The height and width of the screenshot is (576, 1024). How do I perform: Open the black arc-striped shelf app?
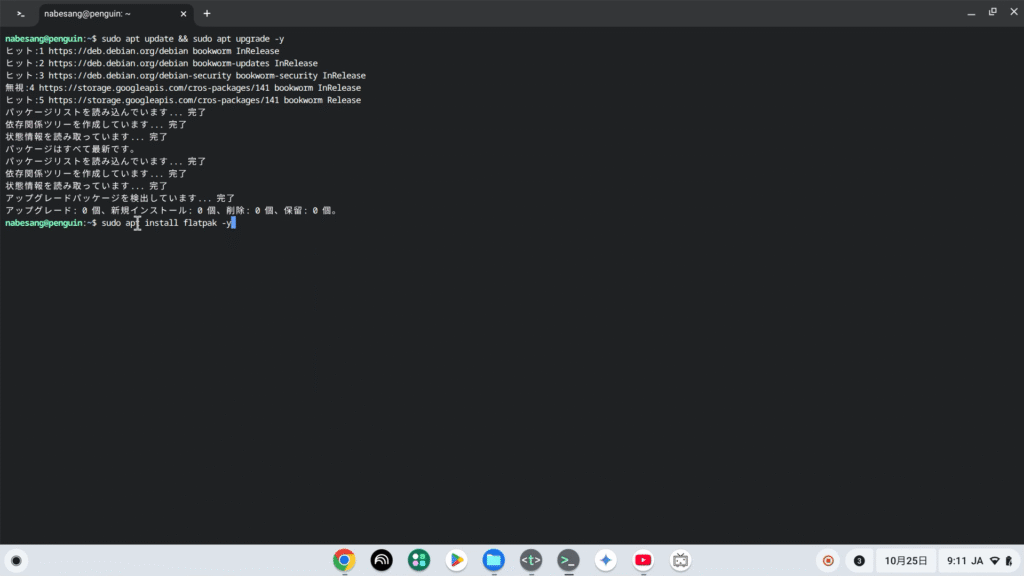pos(381,561)
